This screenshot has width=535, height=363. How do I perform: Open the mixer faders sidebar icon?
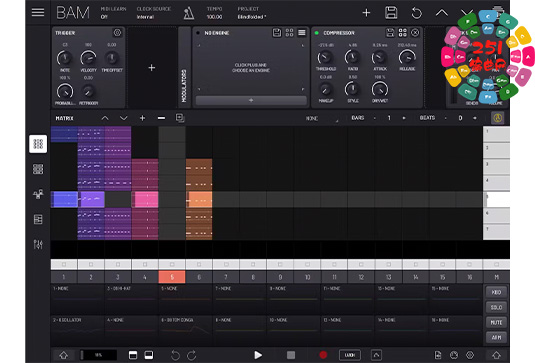tap(38, 244)
